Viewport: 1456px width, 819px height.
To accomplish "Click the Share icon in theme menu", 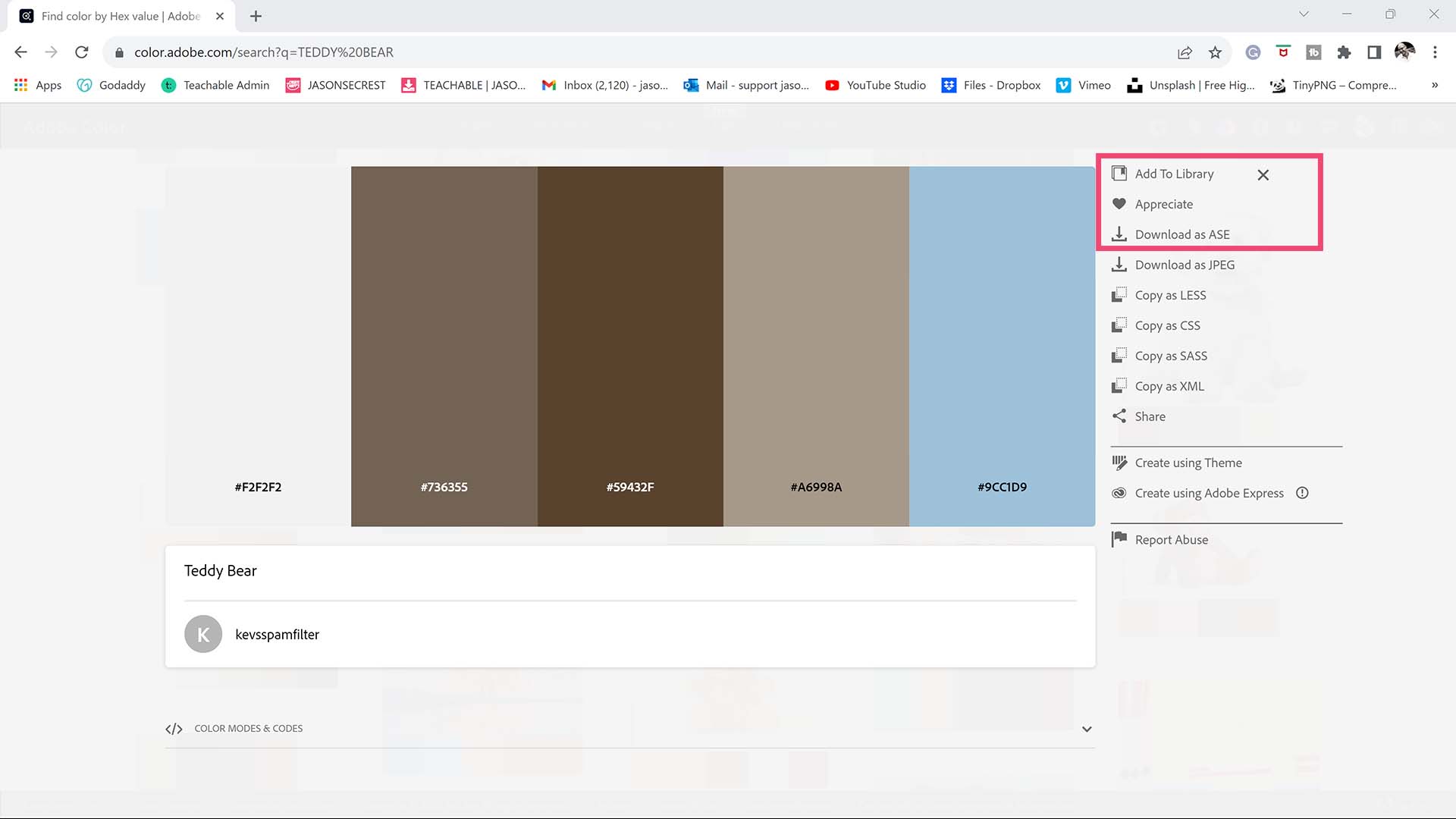I will (x=1119, y=416).
